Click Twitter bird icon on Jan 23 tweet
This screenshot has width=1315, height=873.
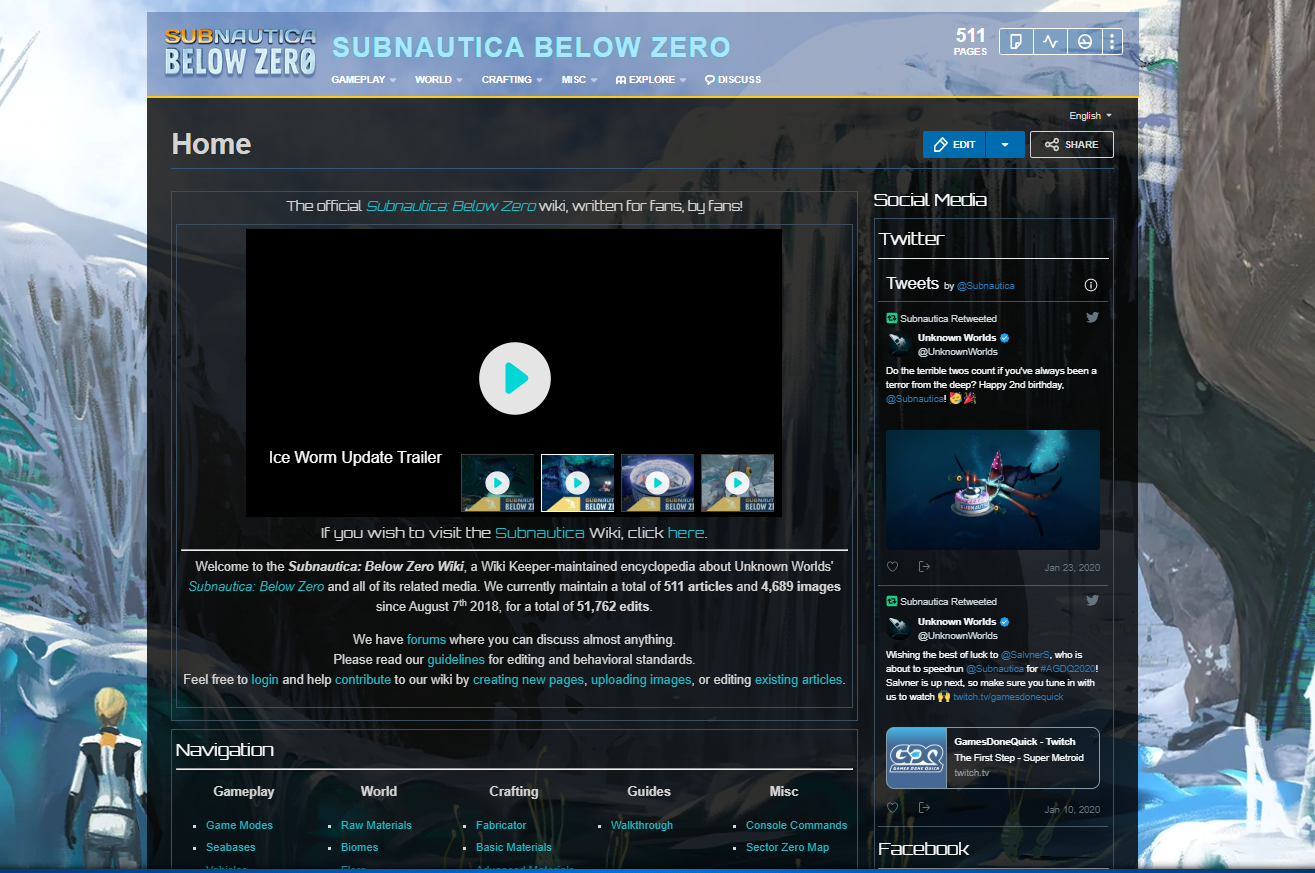[1093, 318]
